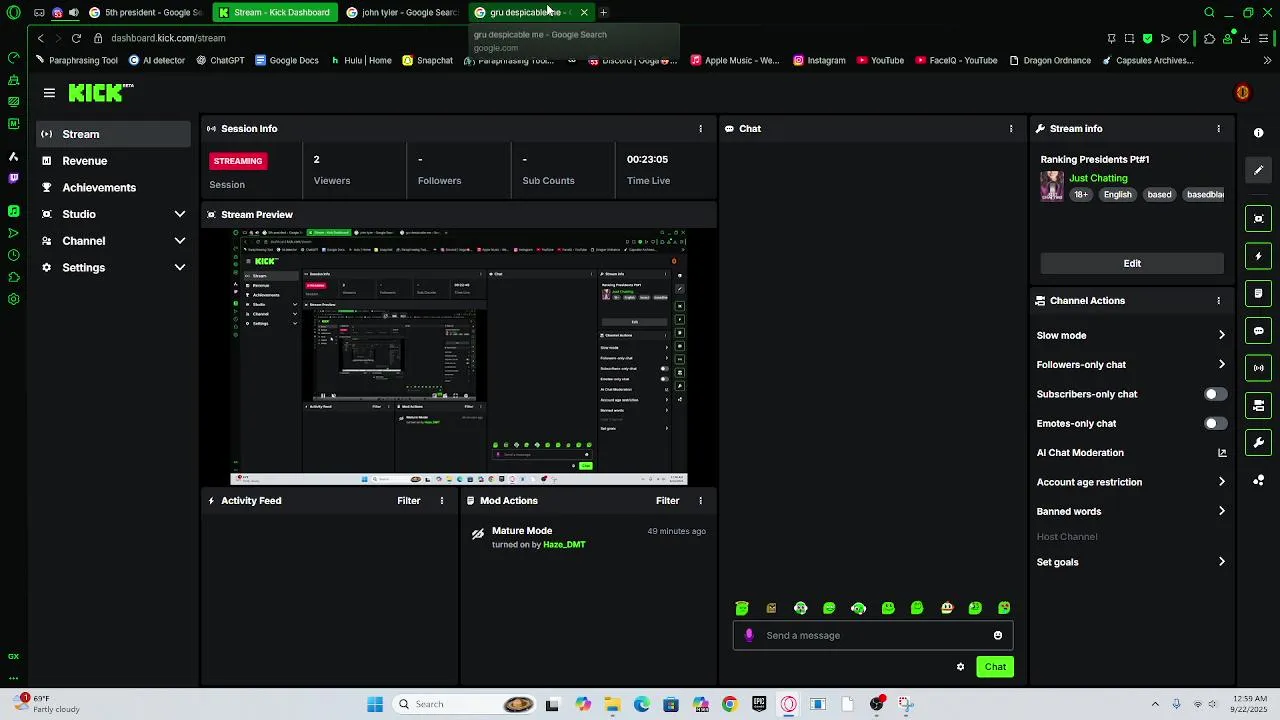Open Activity Feed Filter dropdown
This screenshot has height=720, width=1280.
(x=408, y=501)
